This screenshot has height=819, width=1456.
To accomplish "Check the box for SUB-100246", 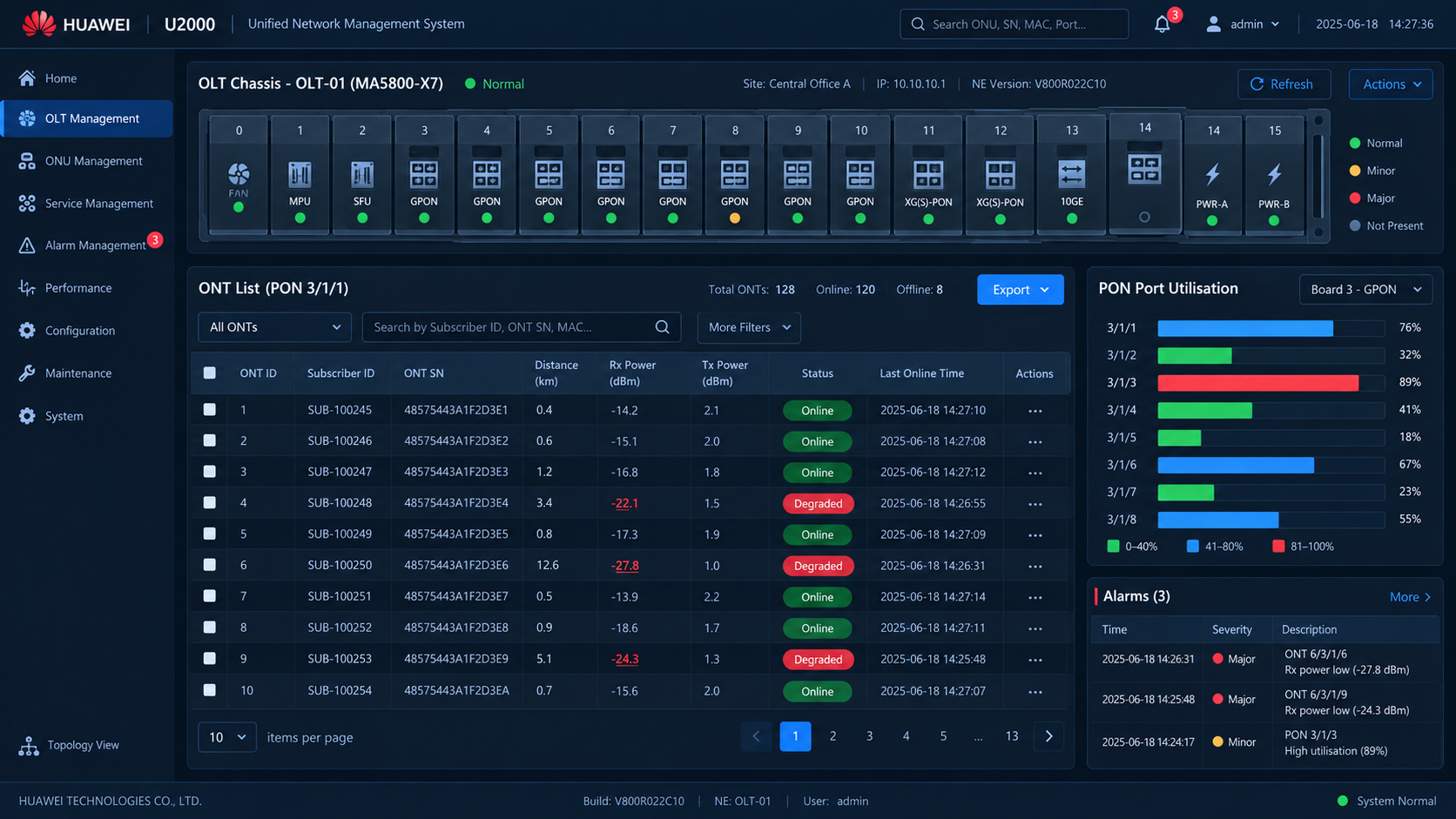I will point(210,440).
